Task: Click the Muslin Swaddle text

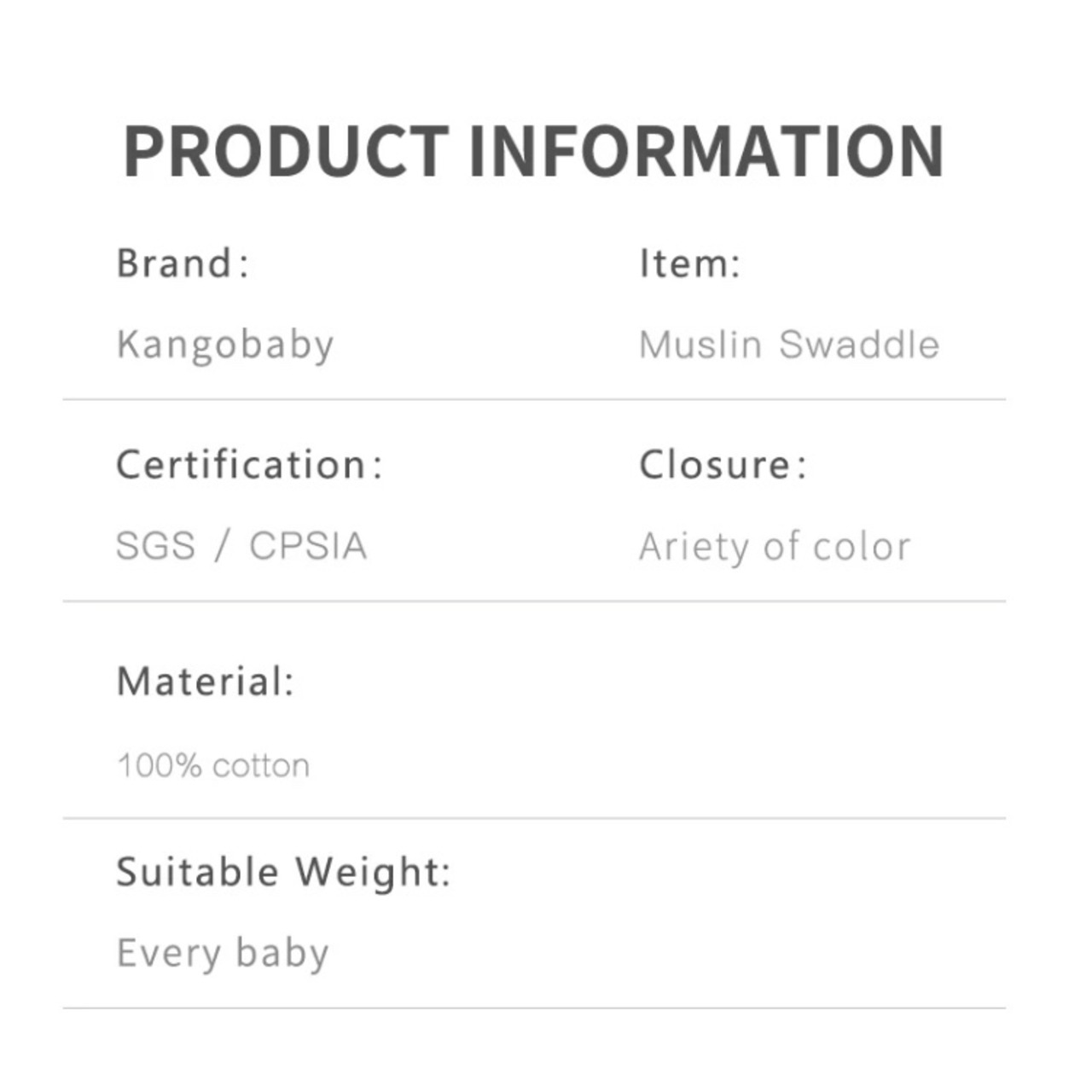Action: (789, 345)
